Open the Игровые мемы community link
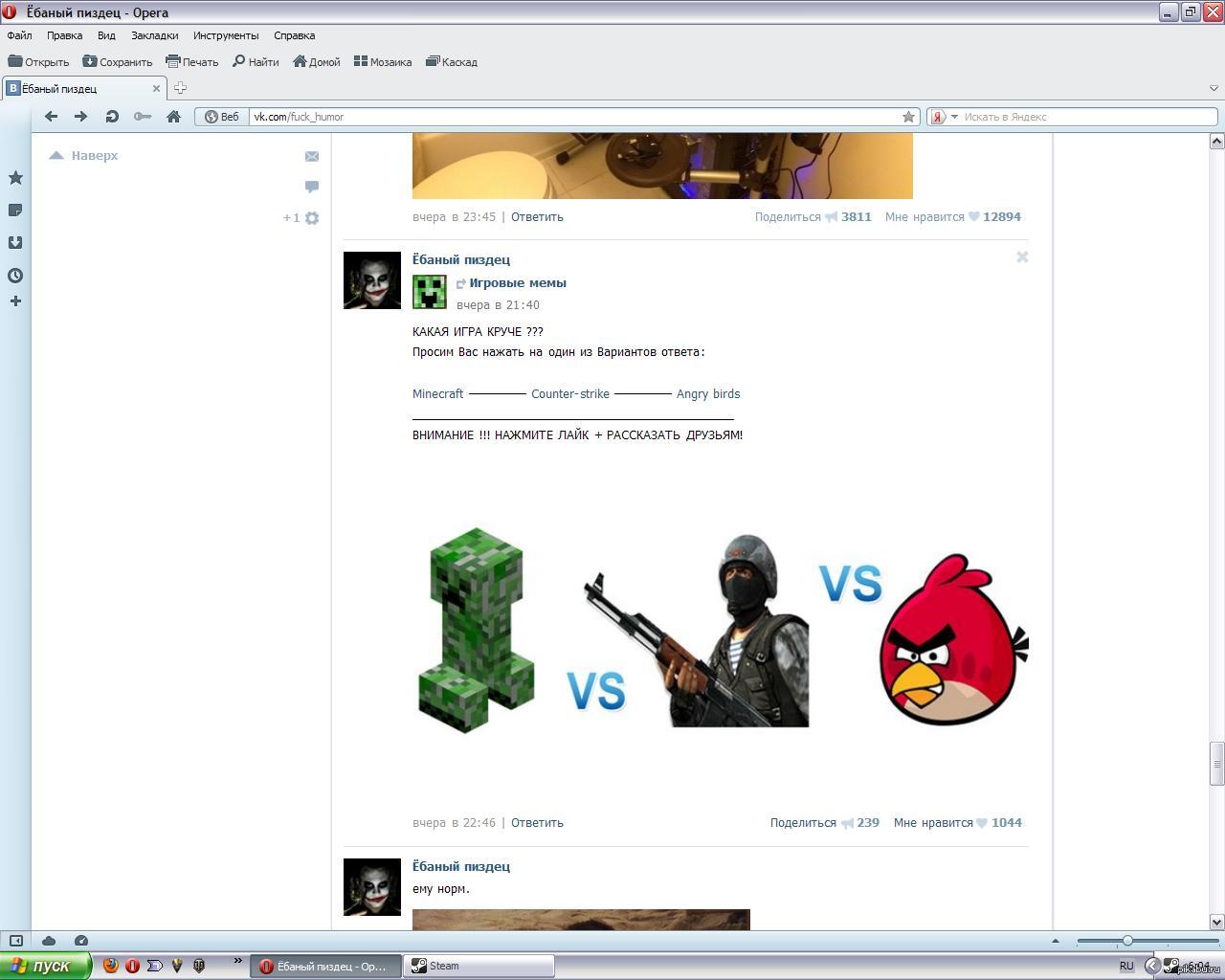1225x980 pixels. 518,283
